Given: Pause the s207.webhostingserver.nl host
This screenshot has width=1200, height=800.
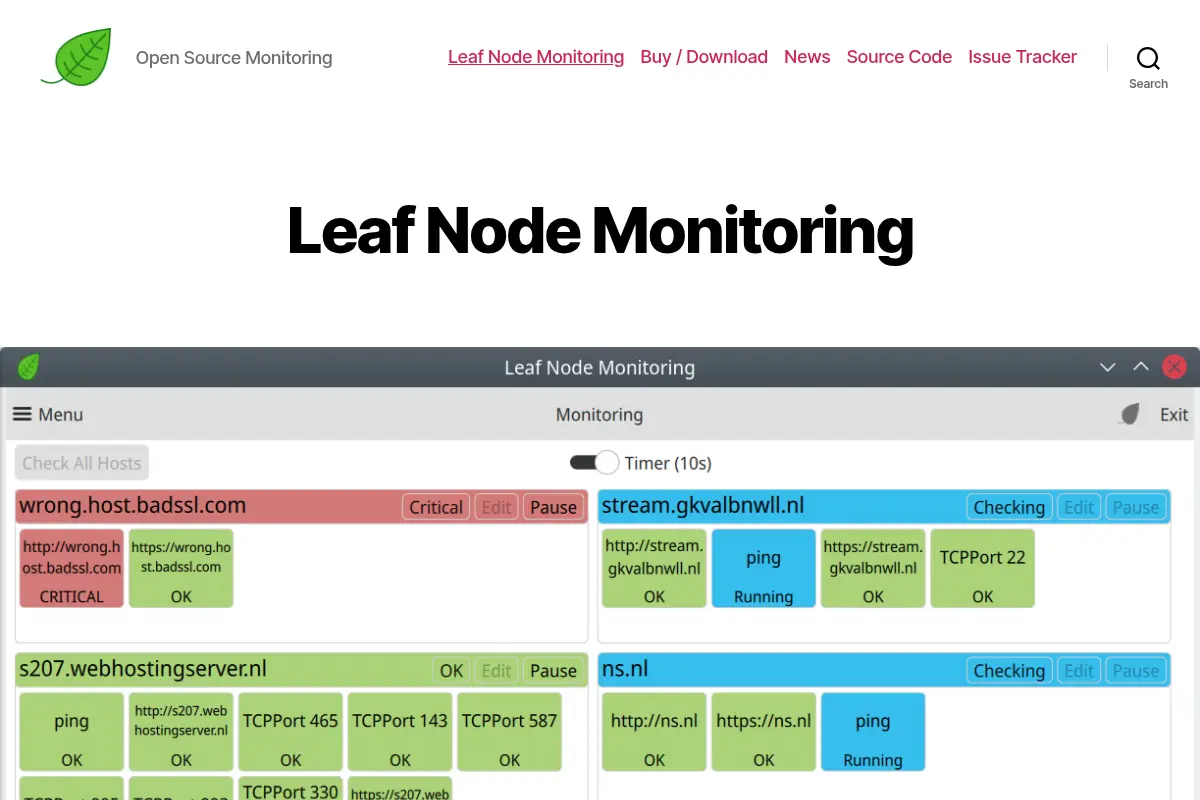Looking at the screenshot, I should [553, 670].
